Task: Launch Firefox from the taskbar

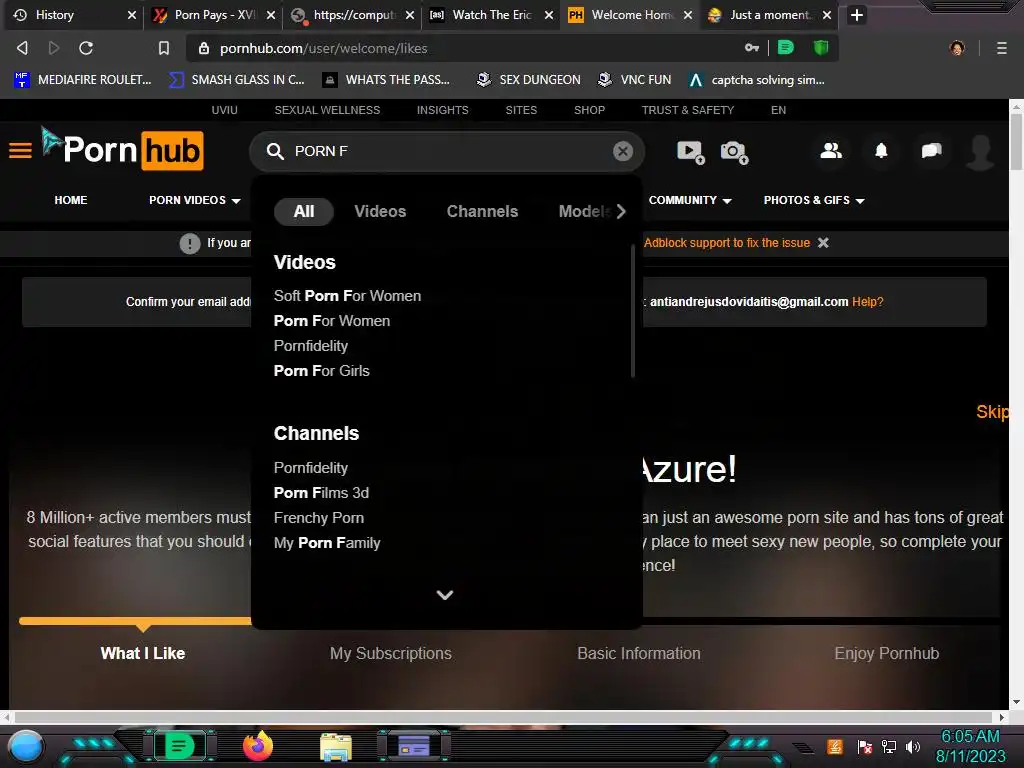Action: click(258, 746)
